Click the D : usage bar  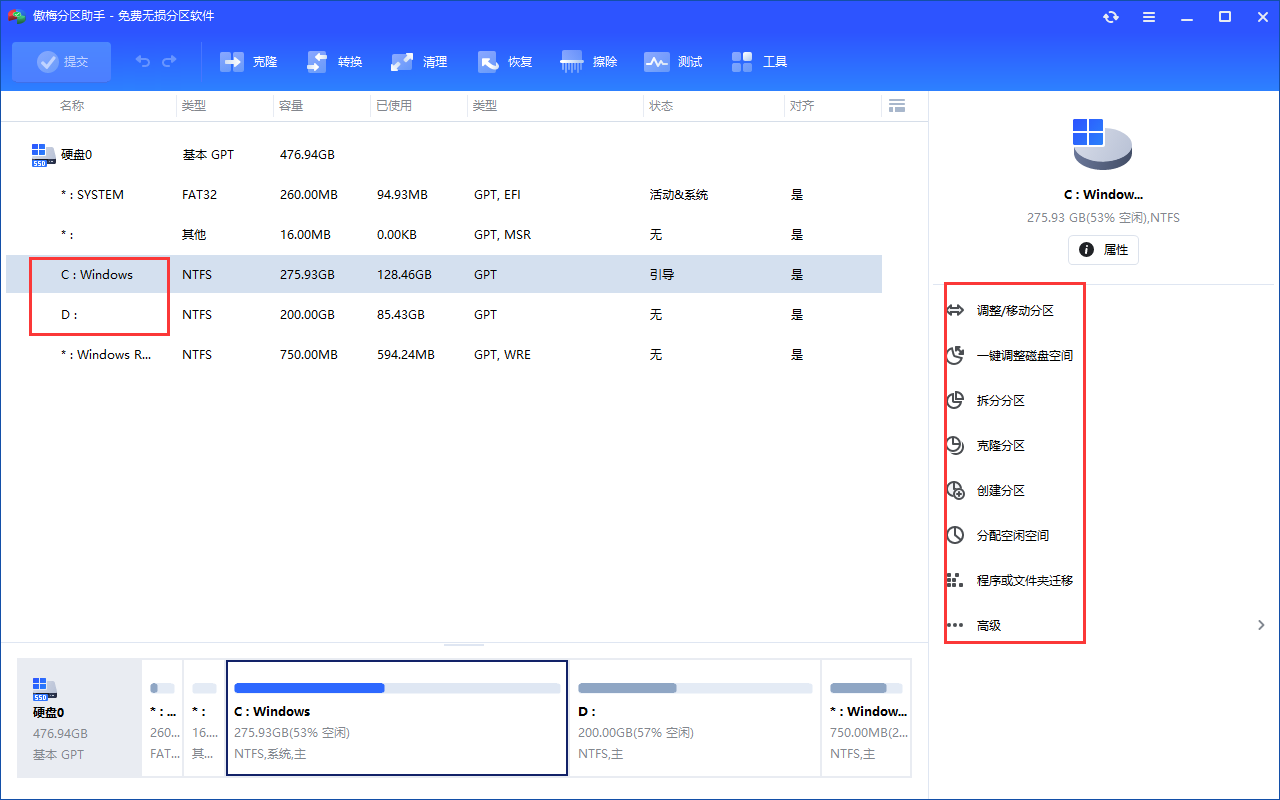[x=695, y=688]
